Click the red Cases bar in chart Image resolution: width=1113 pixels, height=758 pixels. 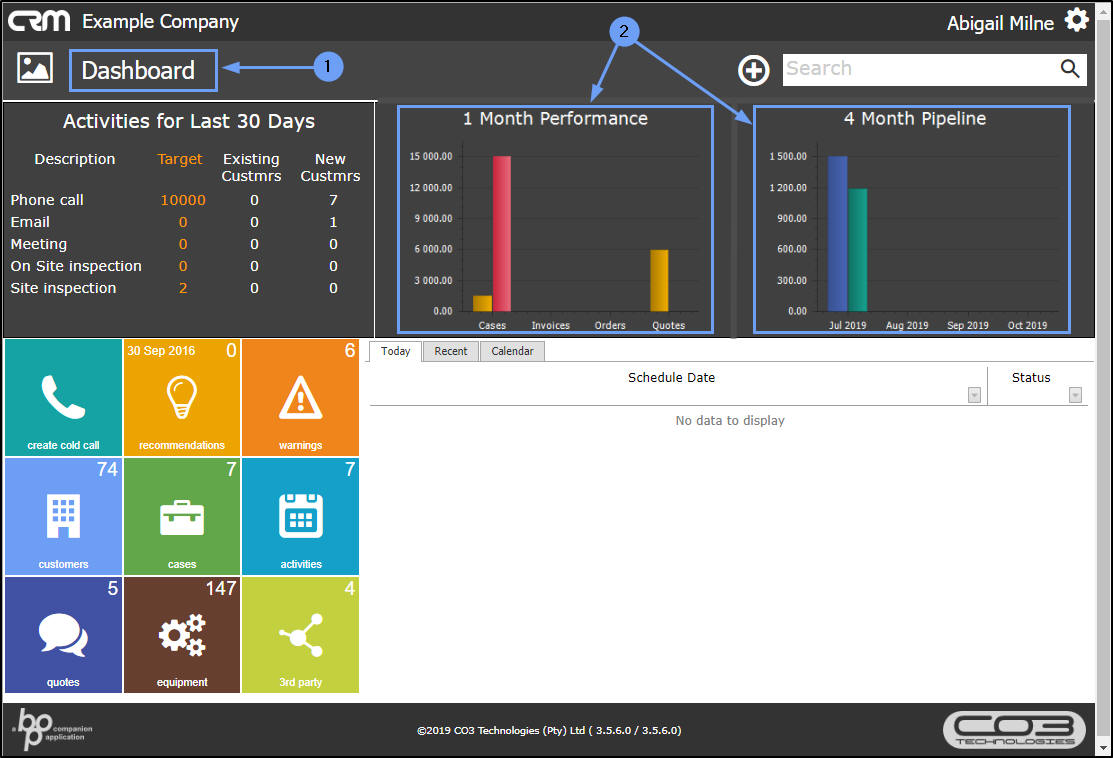coord(502,234)
